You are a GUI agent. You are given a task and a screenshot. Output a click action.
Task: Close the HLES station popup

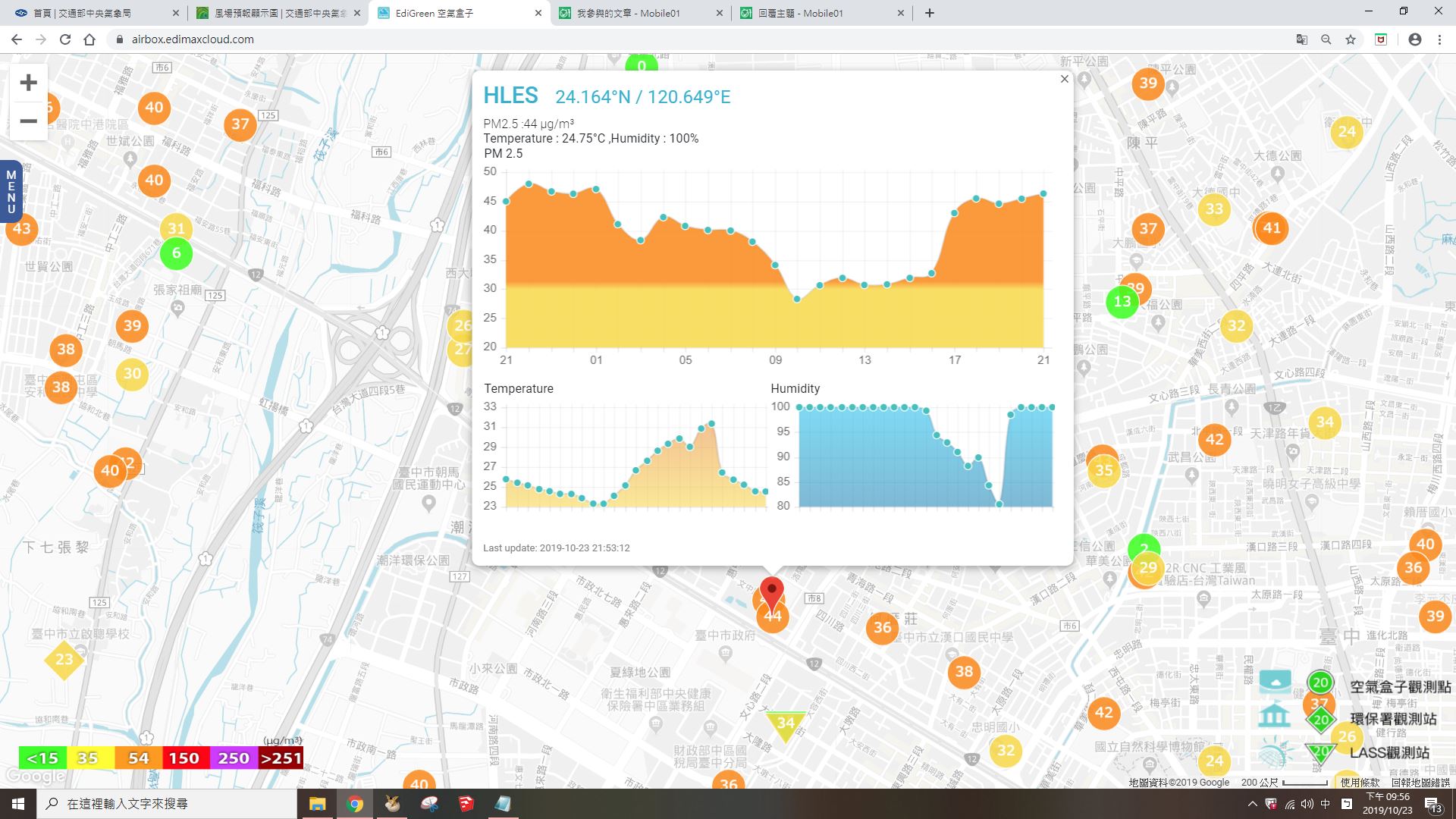[1064, 79]
